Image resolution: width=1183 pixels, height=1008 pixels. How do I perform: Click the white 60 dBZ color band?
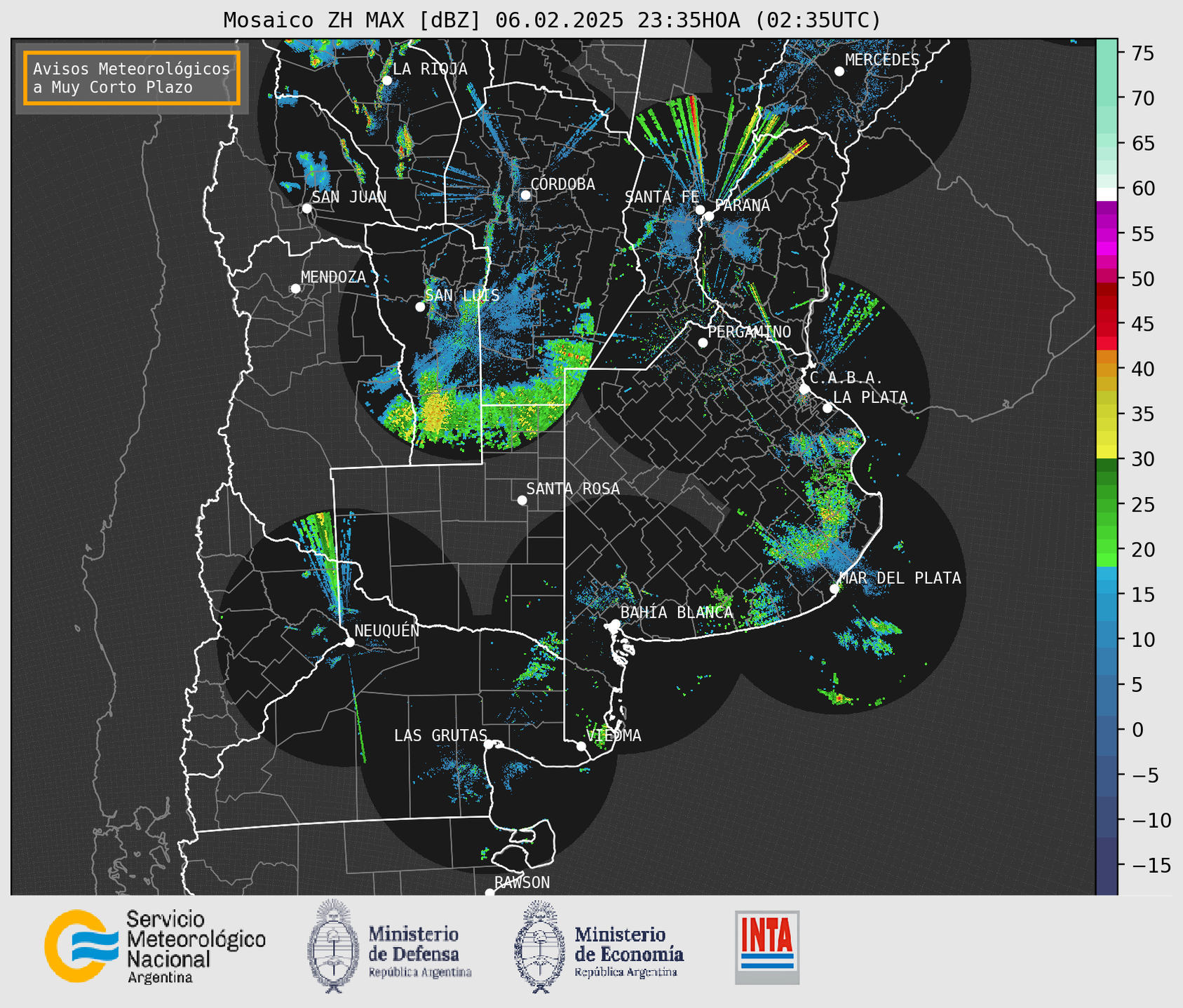1107,194
